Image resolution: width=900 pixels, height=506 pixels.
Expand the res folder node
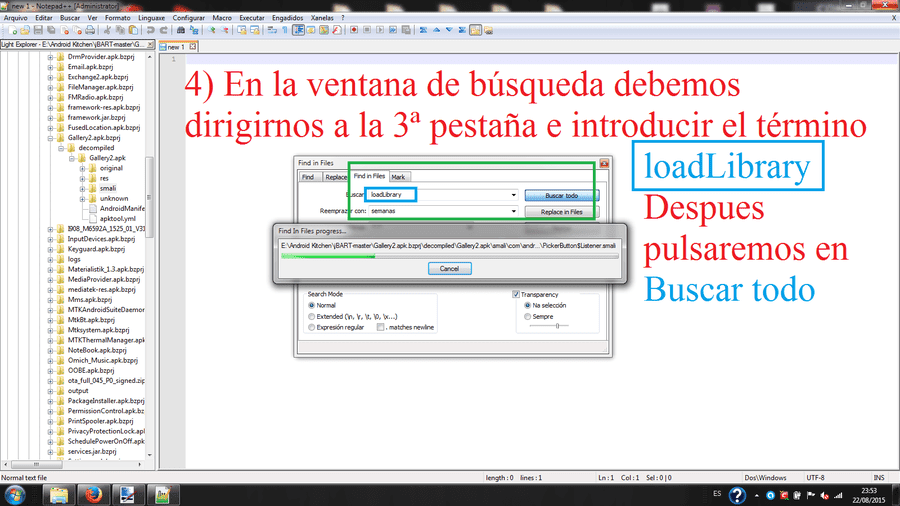(82, 178)
